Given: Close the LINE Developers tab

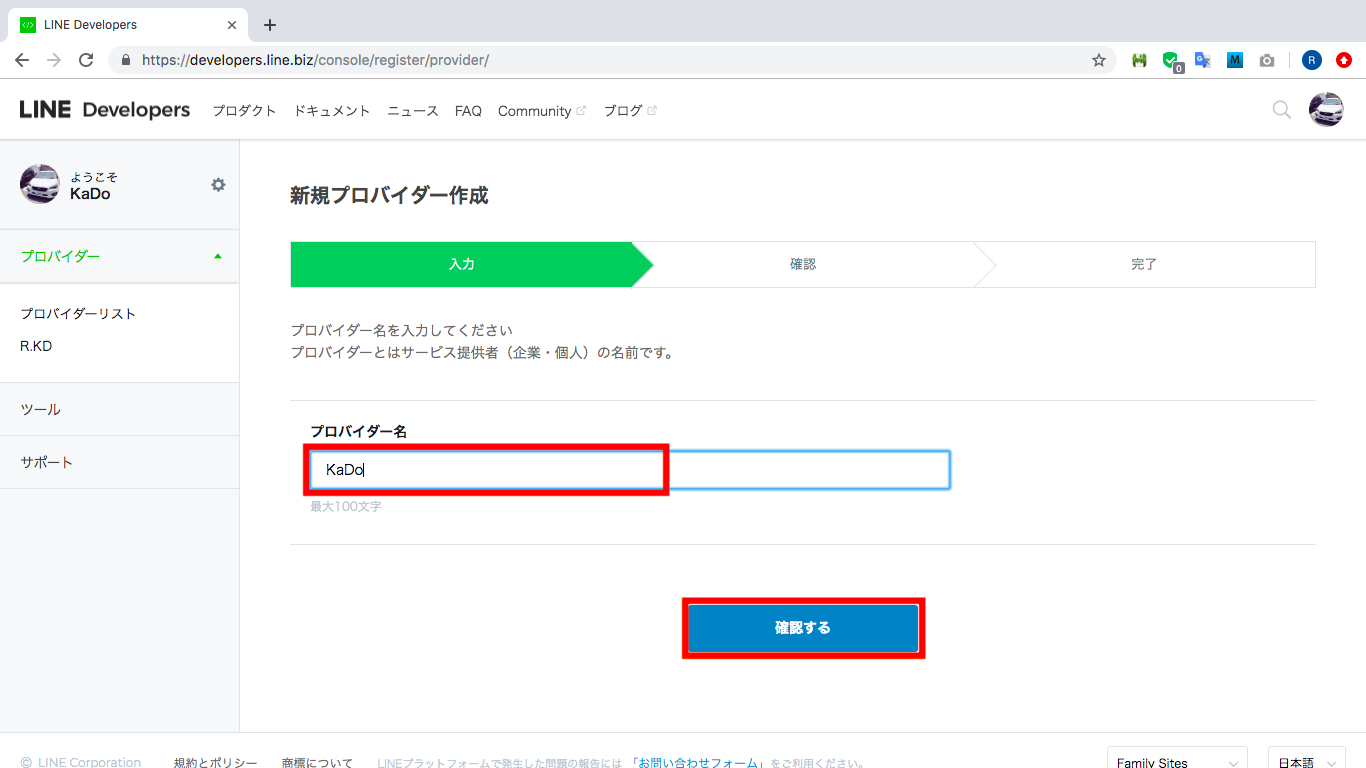Looking at the screenshot, I should [233, 25].
